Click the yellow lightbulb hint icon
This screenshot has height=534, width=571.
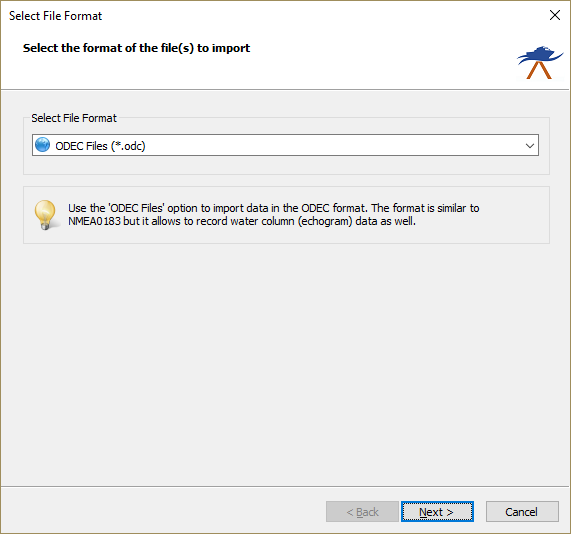pyautogui.click(x=45, y=215)
